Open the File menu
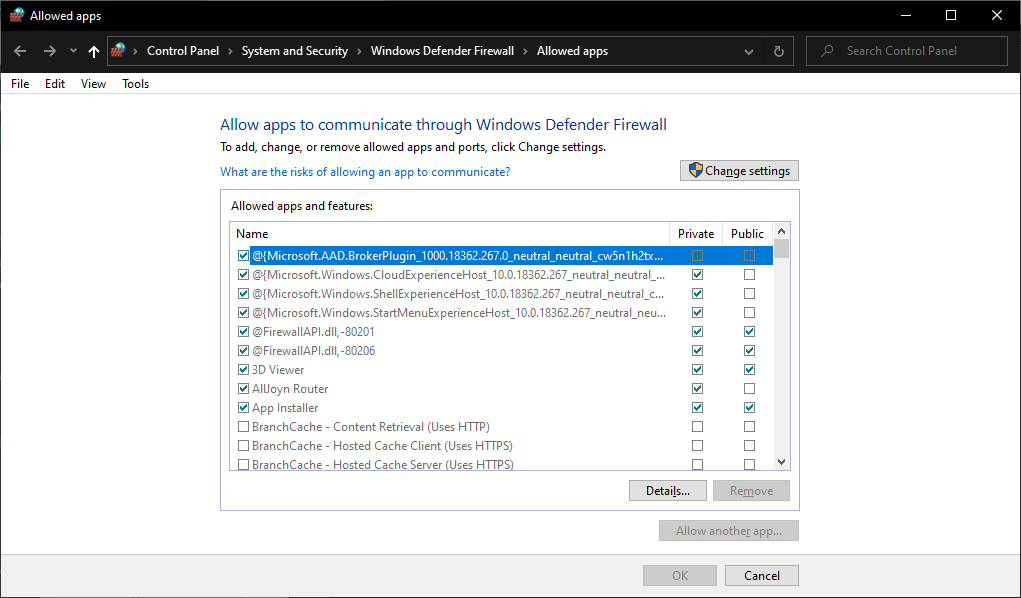The height and width of the screenshot is (598, 1021). pyautogui.click(x=20, y=83)
